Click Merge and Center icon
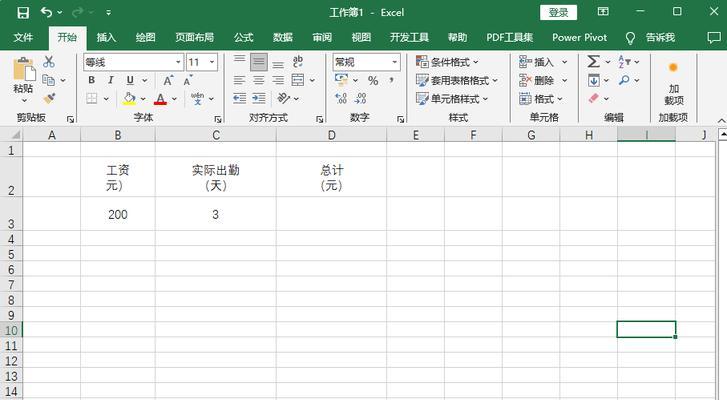Screen dimensions: 727x400 pyautogui.click(x=298, y=80)
